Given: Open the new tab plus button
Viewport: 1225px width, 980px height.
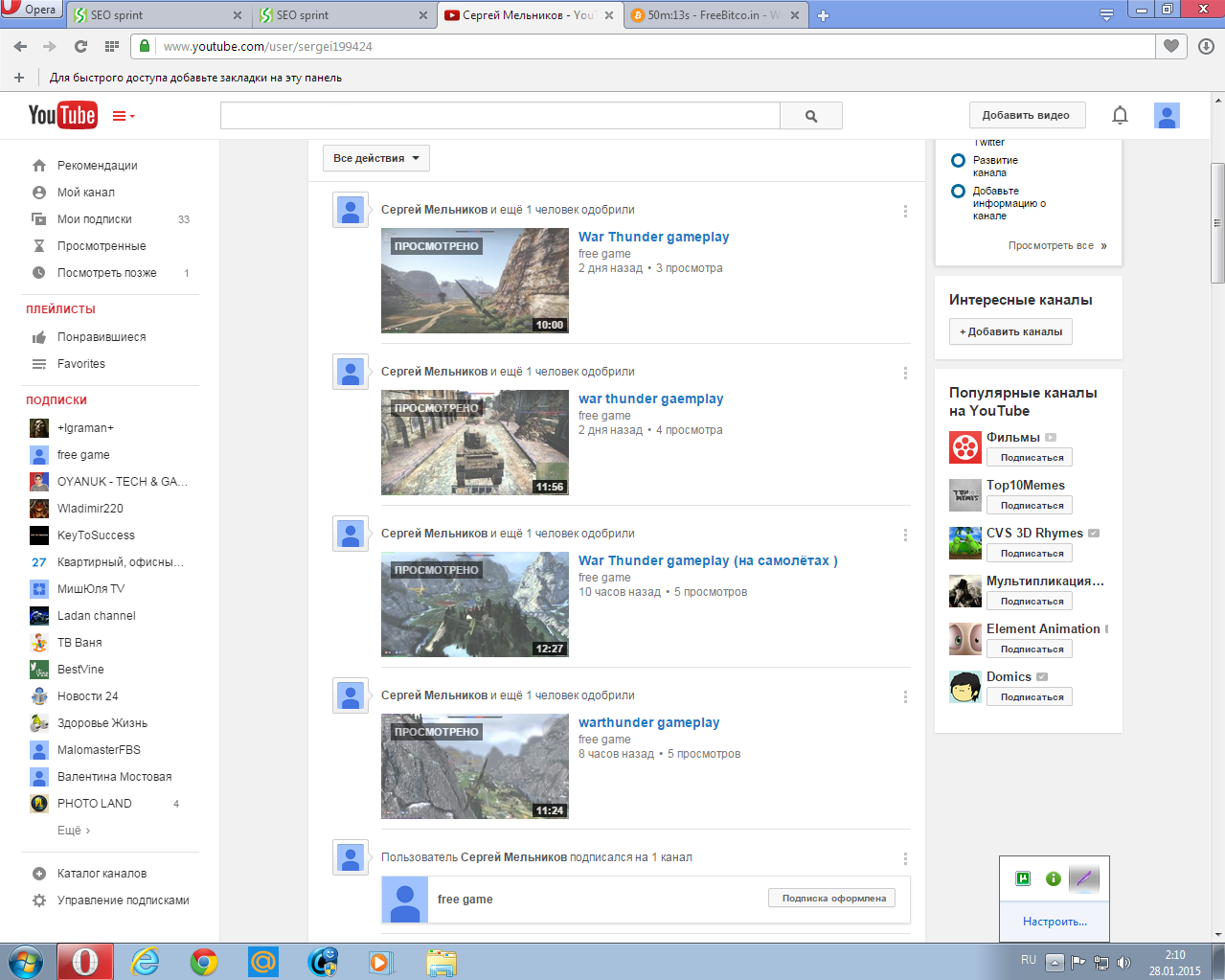Looking at the screenshot, I should [823, 15].
